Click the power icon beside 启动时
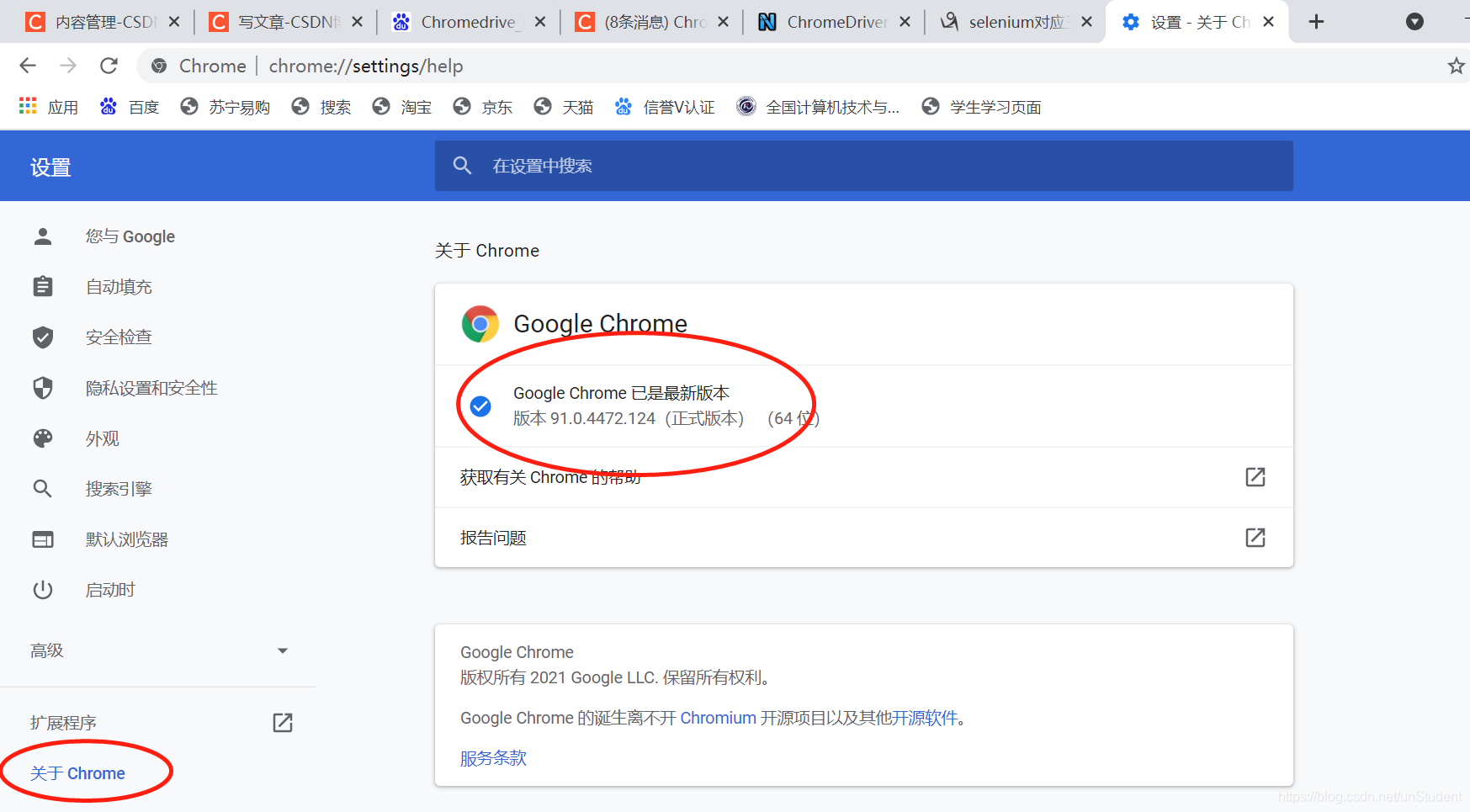The image size is (1470, 812). (x=43, y=590)
